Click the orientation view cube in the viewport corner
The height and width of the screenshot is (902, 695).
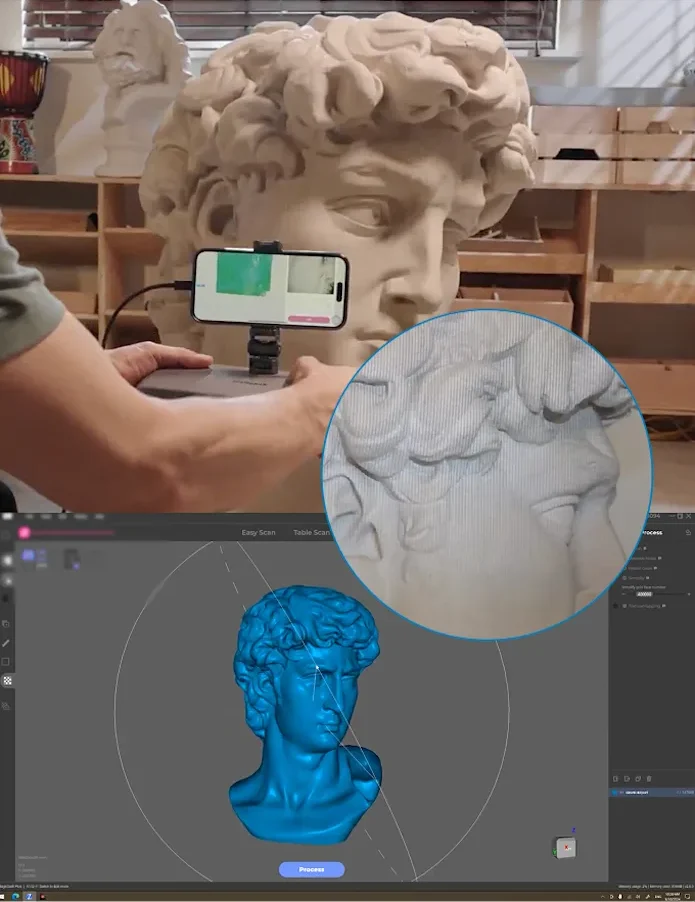(x=565, y=847)
